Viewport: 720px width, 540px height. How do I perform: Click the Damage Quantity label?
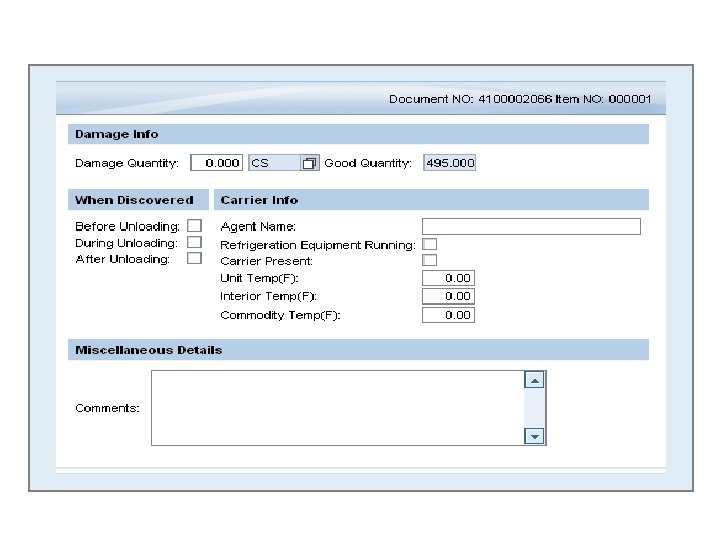click(x=127, y=163)
